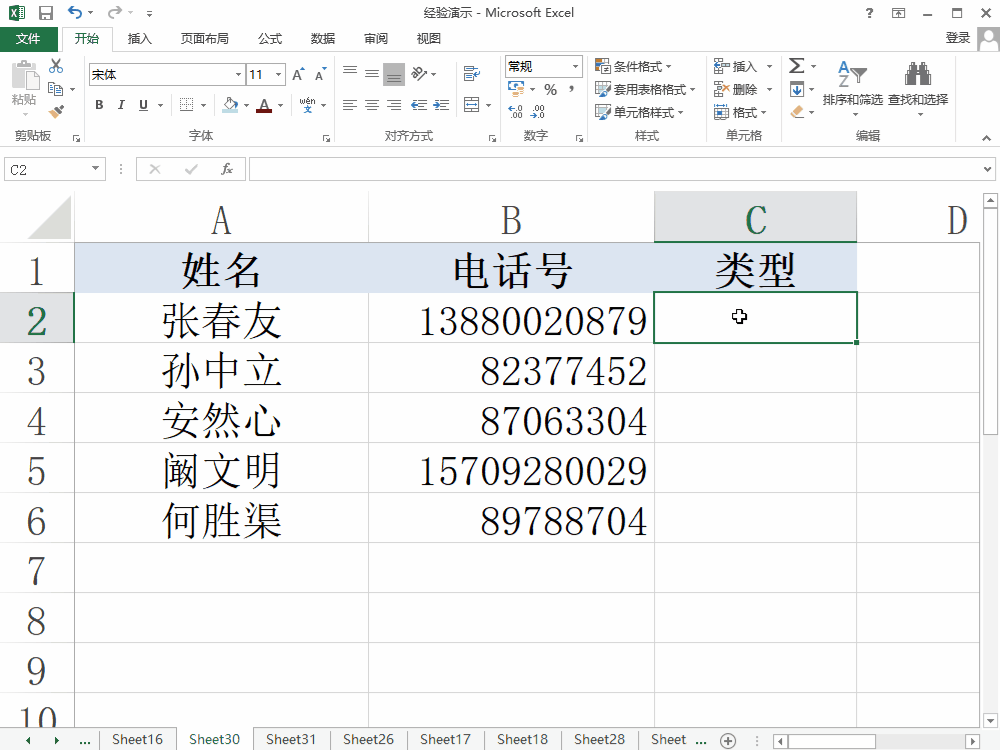Viewport: 1000px width, 750px height.
Task: Open the 常规 number format dropdown
Action: (x=575, y=68)
